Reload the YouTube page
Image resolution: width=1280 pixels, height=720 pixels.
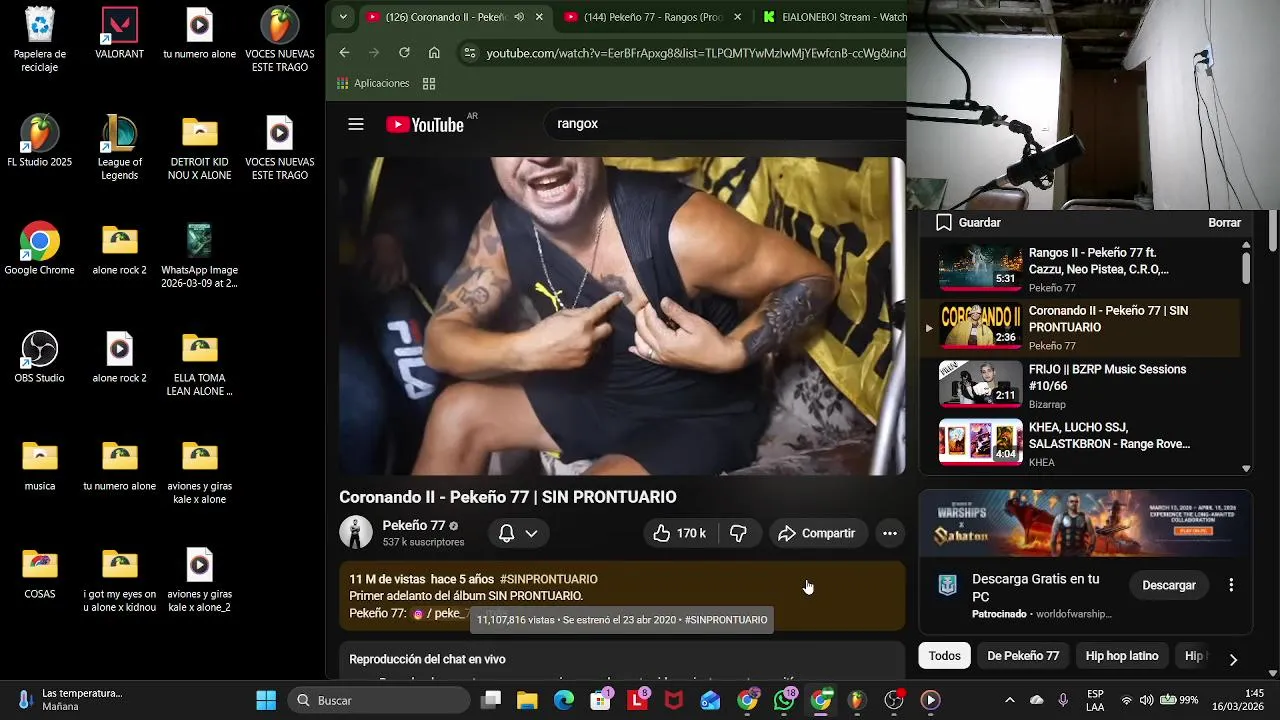[404, 53]
